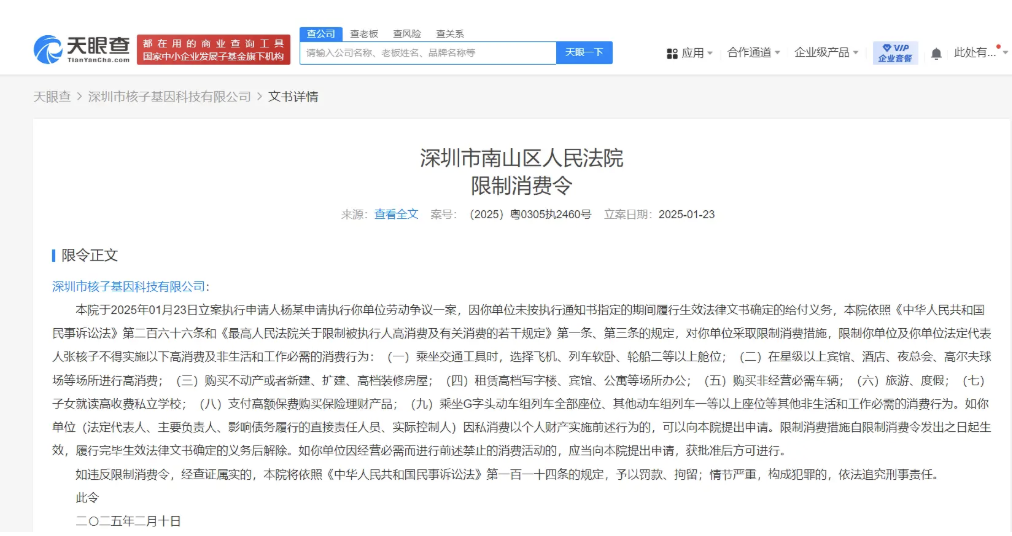This screenshot has height=536, width=1012.
Task: Click the 天眼一下 search button
Action: pos(584,53)
